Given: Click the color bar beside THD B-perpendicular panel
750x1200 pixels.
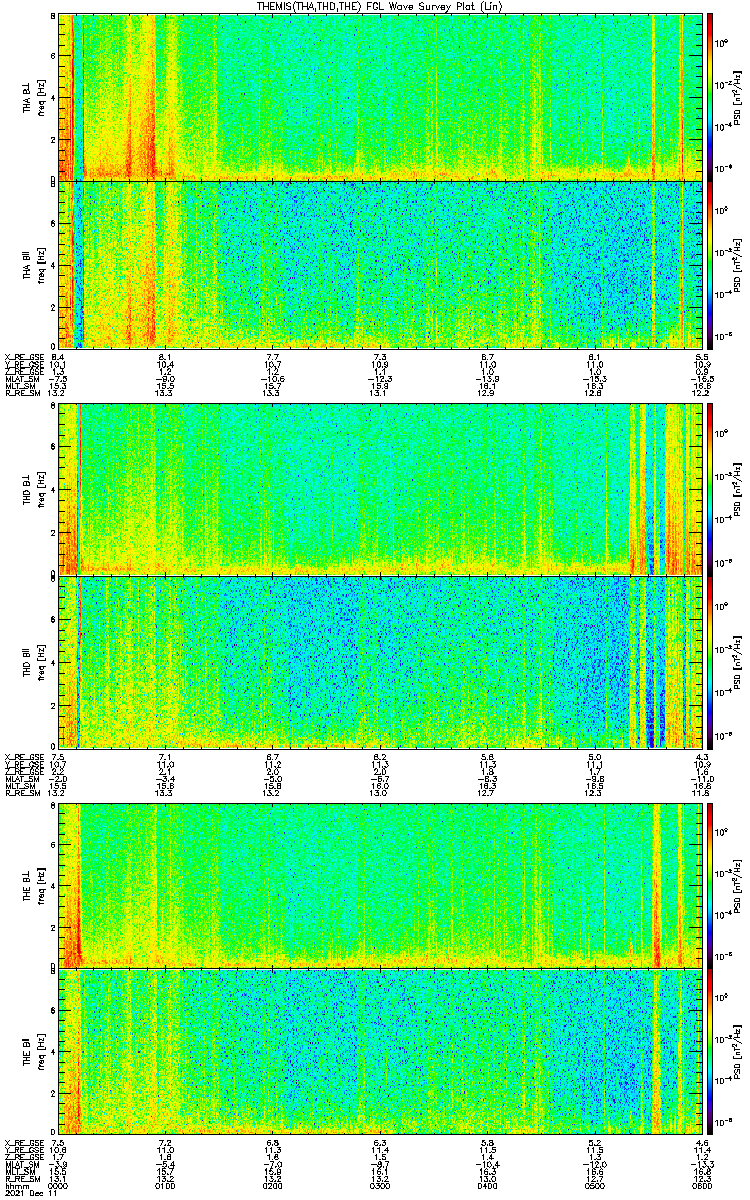Looking at the screenshot, I should [711, 490].
